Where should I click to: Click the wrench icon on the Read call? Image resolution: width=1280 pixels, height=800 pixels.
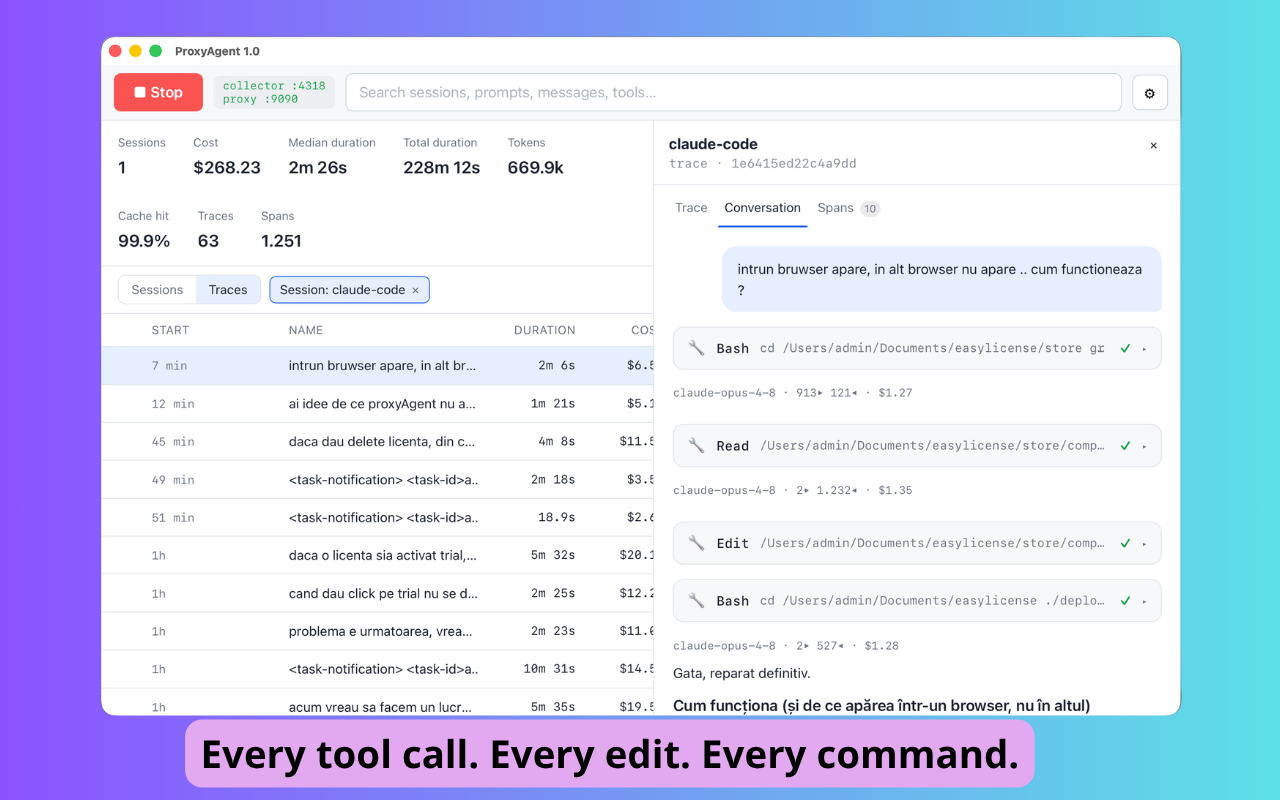[696, 446]
